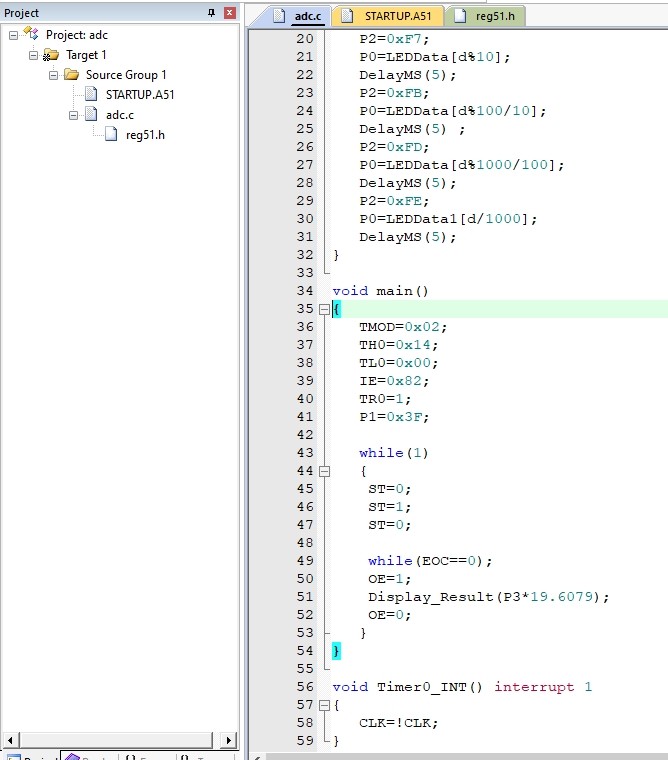Click 'ST=0;' on line 47
This screenshot has width=668, height=760.
[389, 525]
